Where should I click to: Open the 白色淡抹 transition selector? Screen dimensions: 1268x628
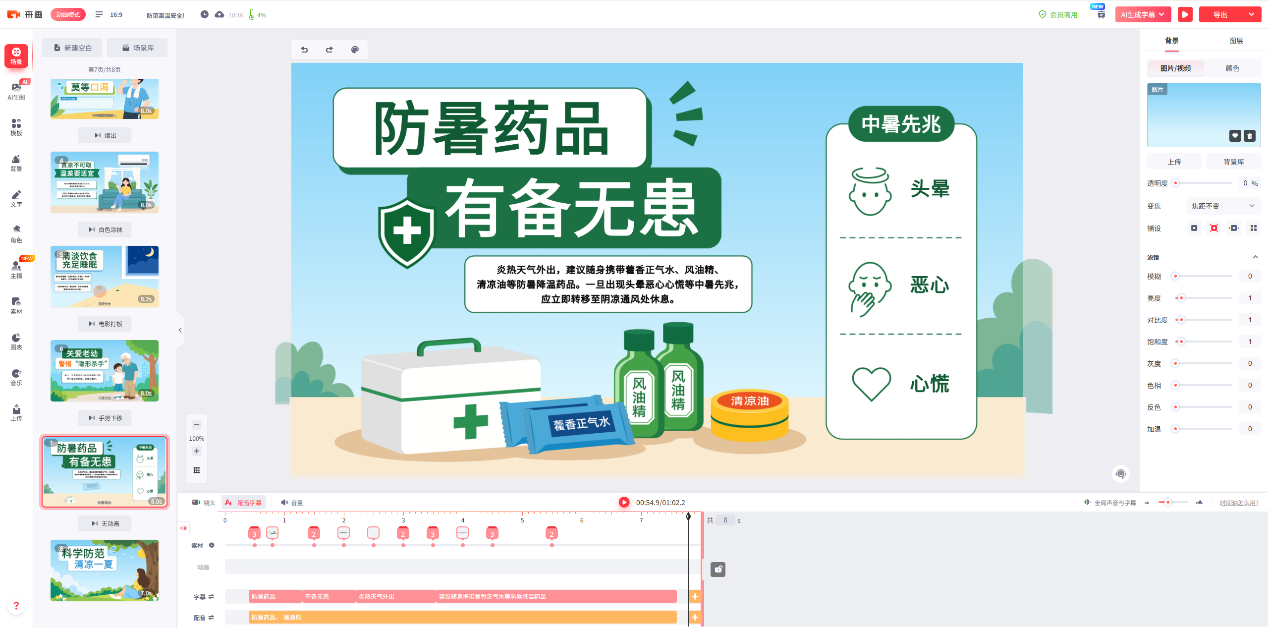coord(104,230)
